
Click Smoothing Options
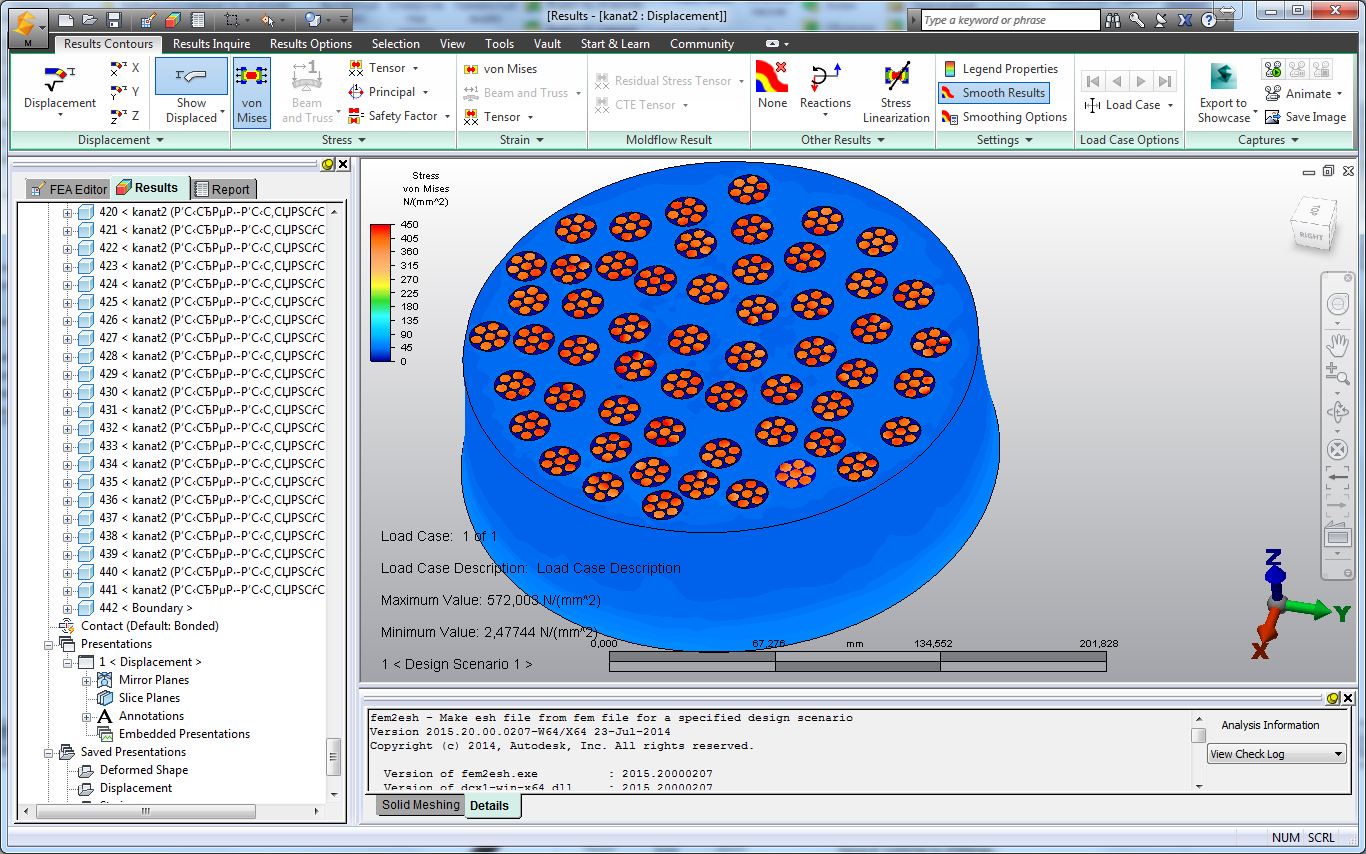pos(1004,117)
